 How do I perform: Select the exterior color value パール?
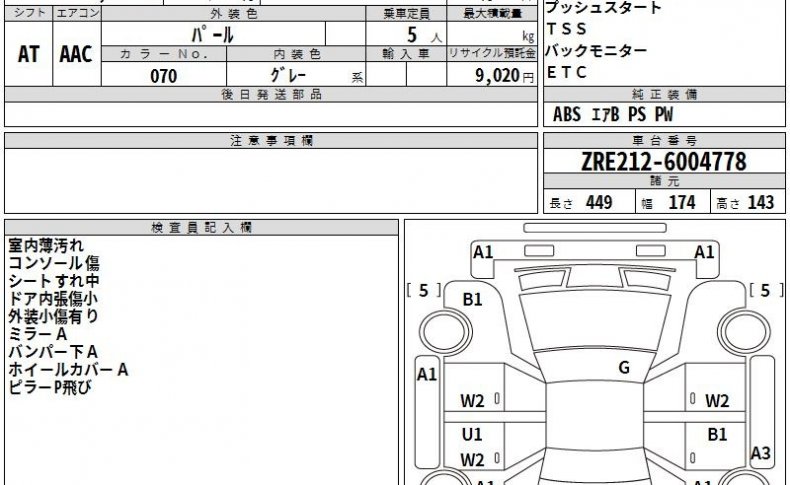pyautogui.click(x=213, y=35)
